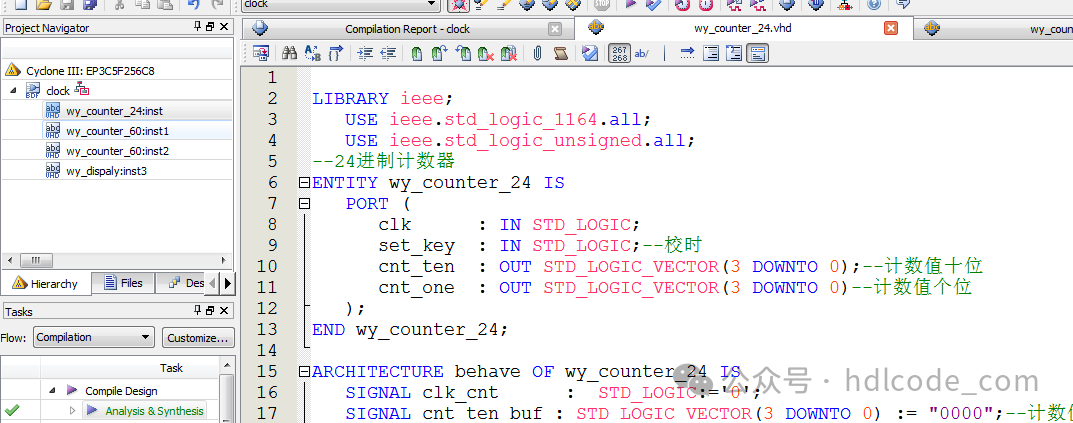Open the Replace text tool
The height and width of the screenshot is (423, 1073).
point(312,53)
